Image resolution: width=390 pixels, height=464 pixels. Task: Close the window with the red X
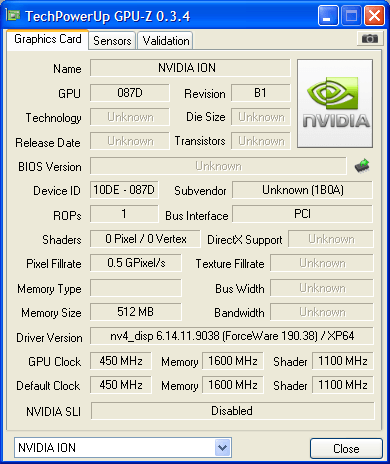coord(374,16)
